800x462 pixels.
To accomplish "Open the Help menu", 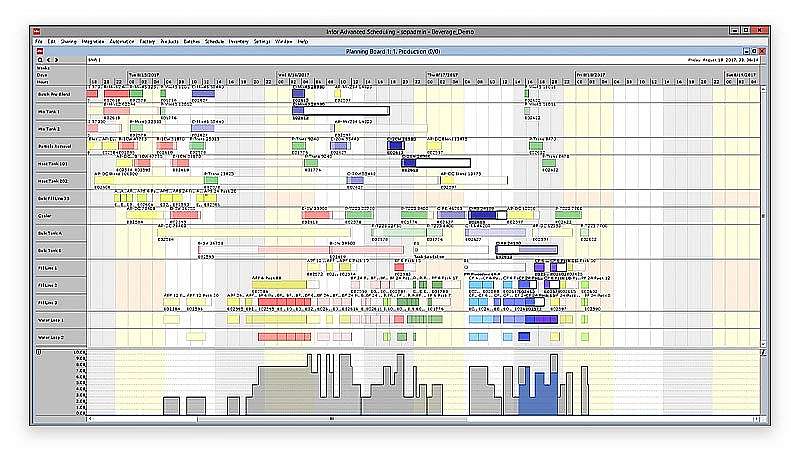I will pos(303,41).
